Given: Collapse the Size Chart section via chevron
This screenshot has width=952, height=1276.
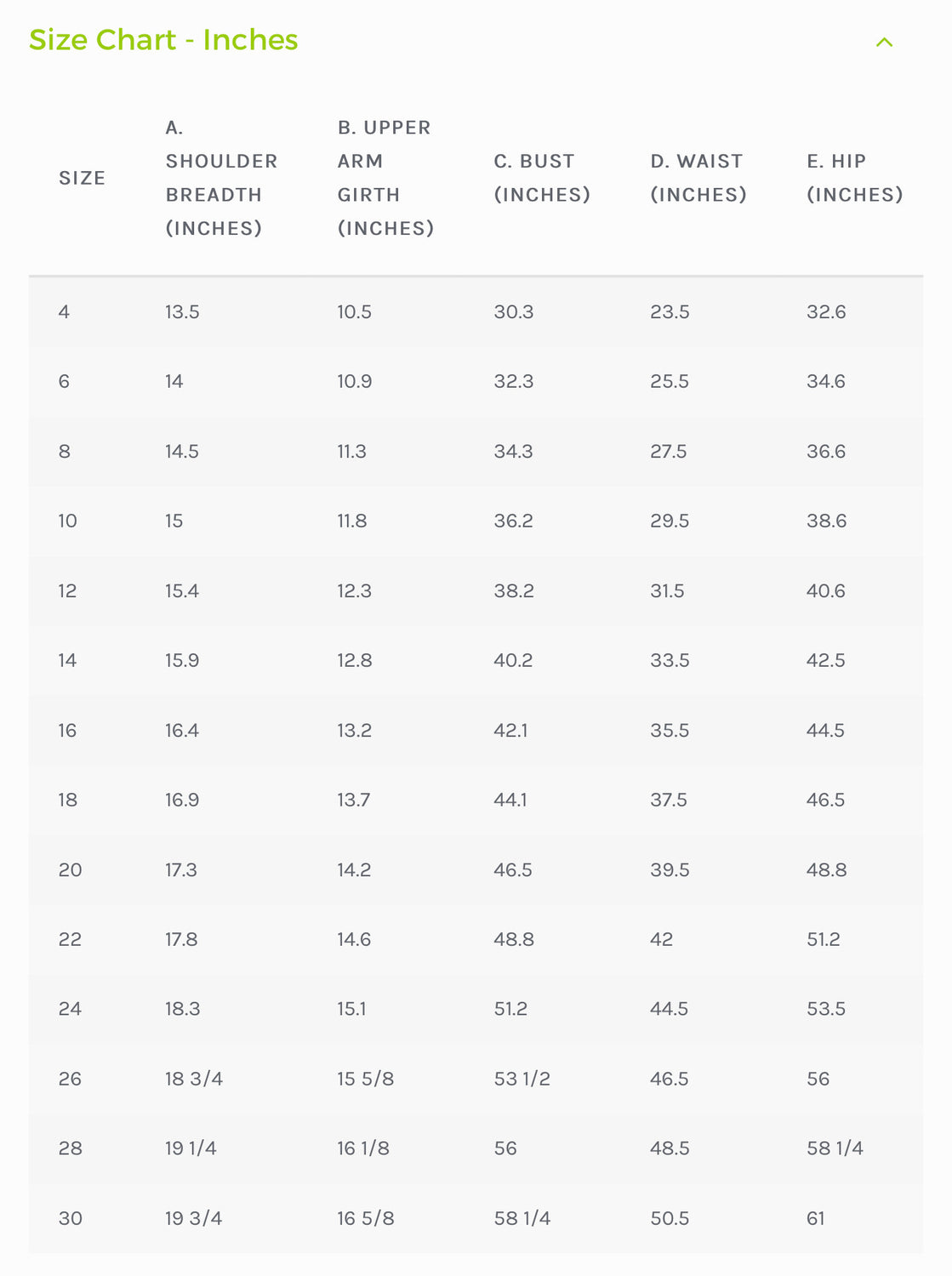Looking at the screenshot, I should [x=885, y=40].
